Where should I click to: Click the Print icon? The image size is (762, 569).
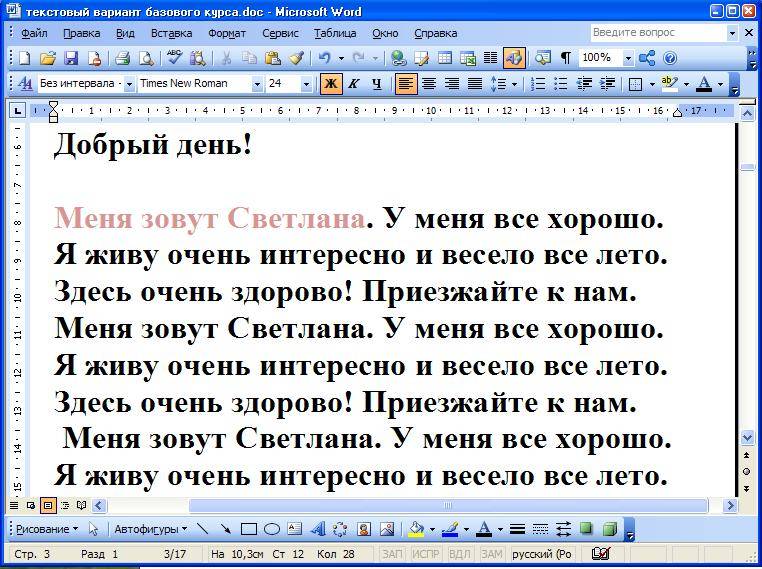coord(122,58)
